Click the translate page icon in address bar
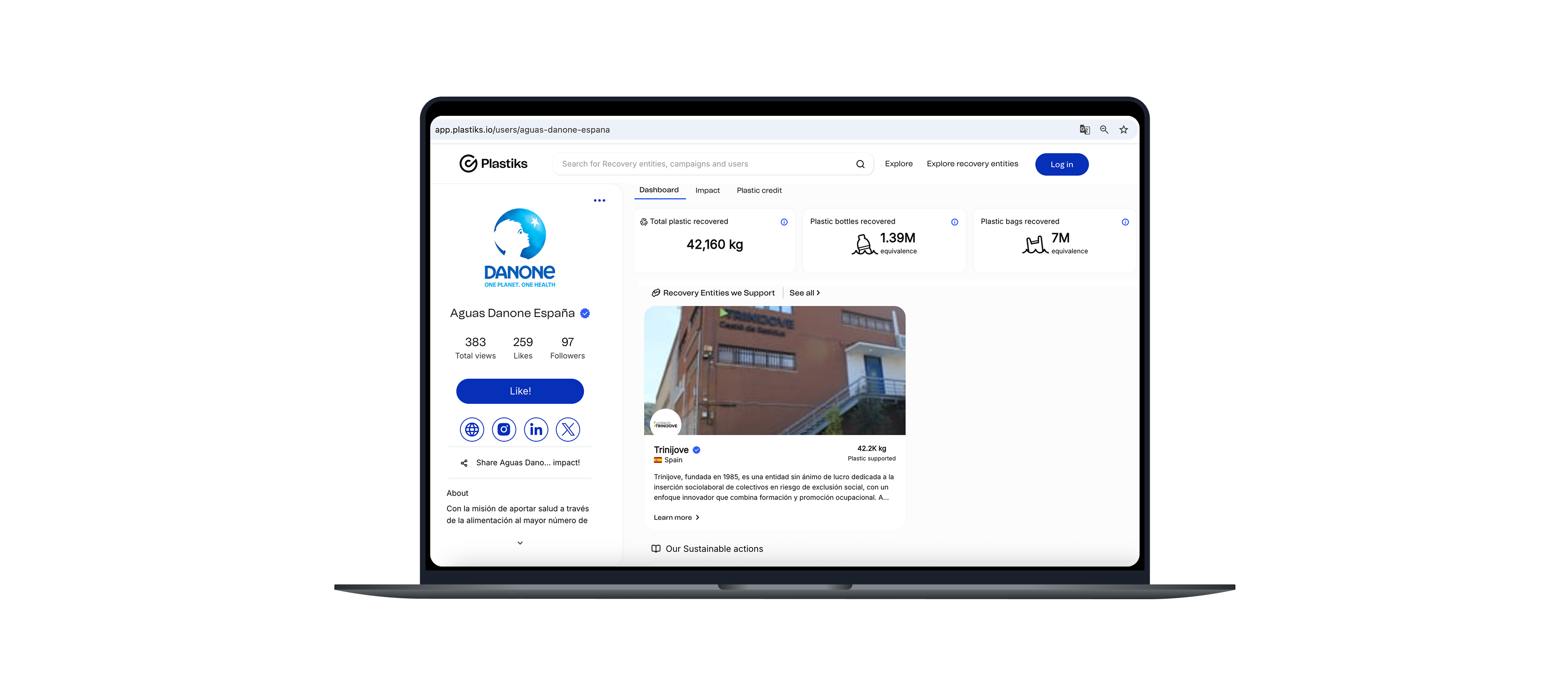 1085,130
